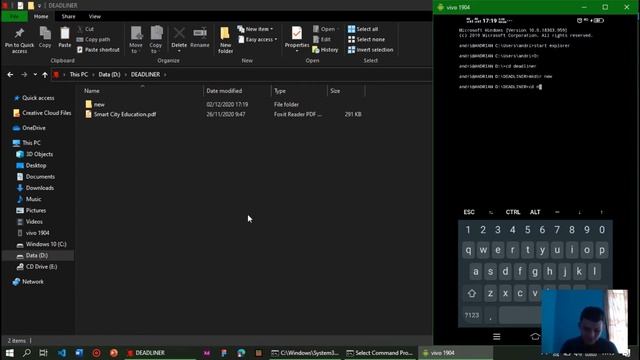Image resolution: width=640 pixels, height=360 pixels.
Task: Open CD Drive (E:) in sidebar
Action: (x=37, y=267)
